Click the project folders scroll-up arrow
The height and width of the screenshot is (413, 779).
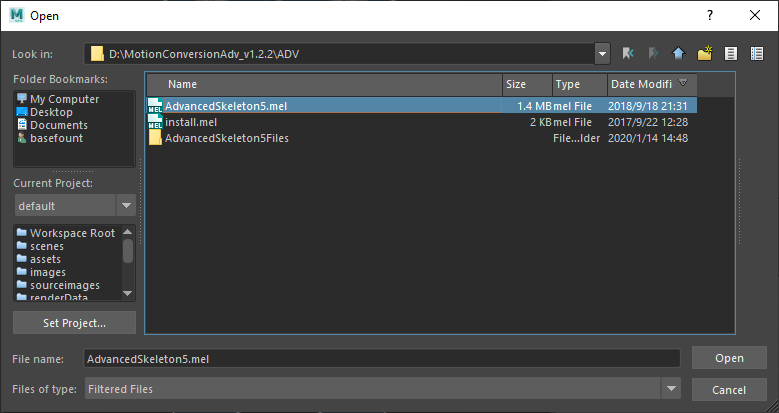128,232
